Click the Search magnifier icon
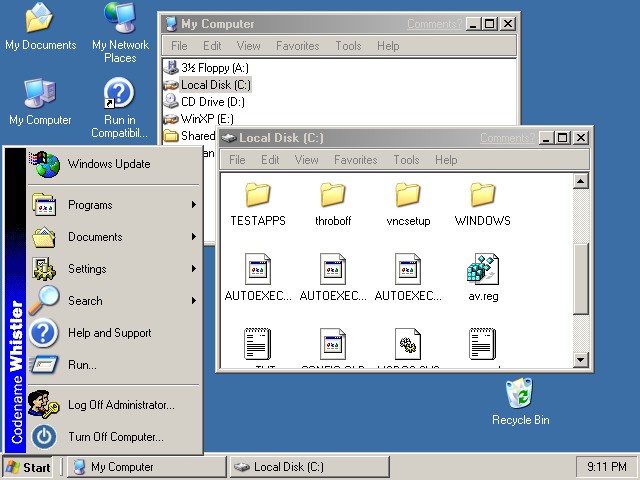The height and width of the screenshot is (480, 640). point(44,300)
